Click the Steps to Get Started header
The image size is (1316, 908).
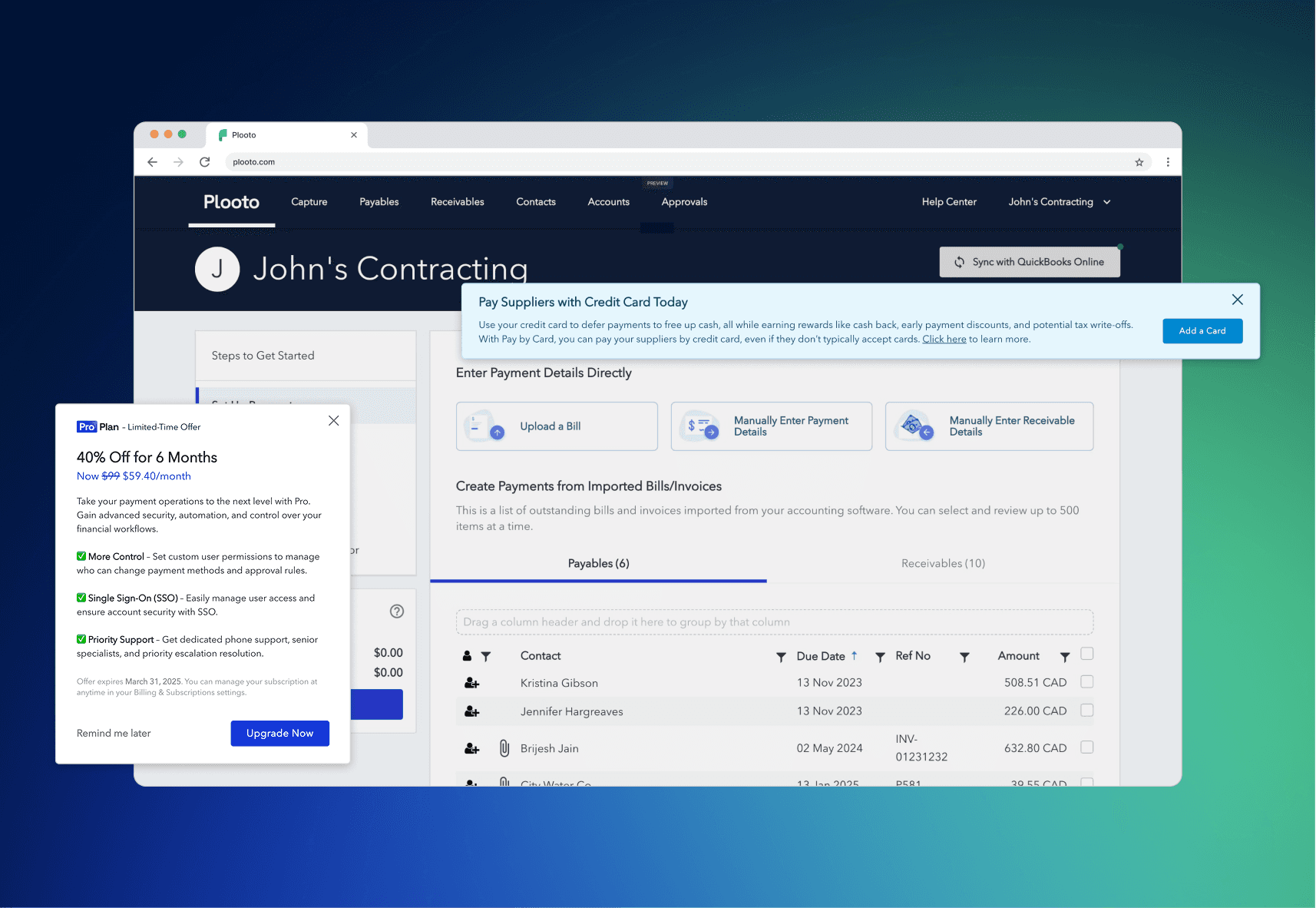263,356
